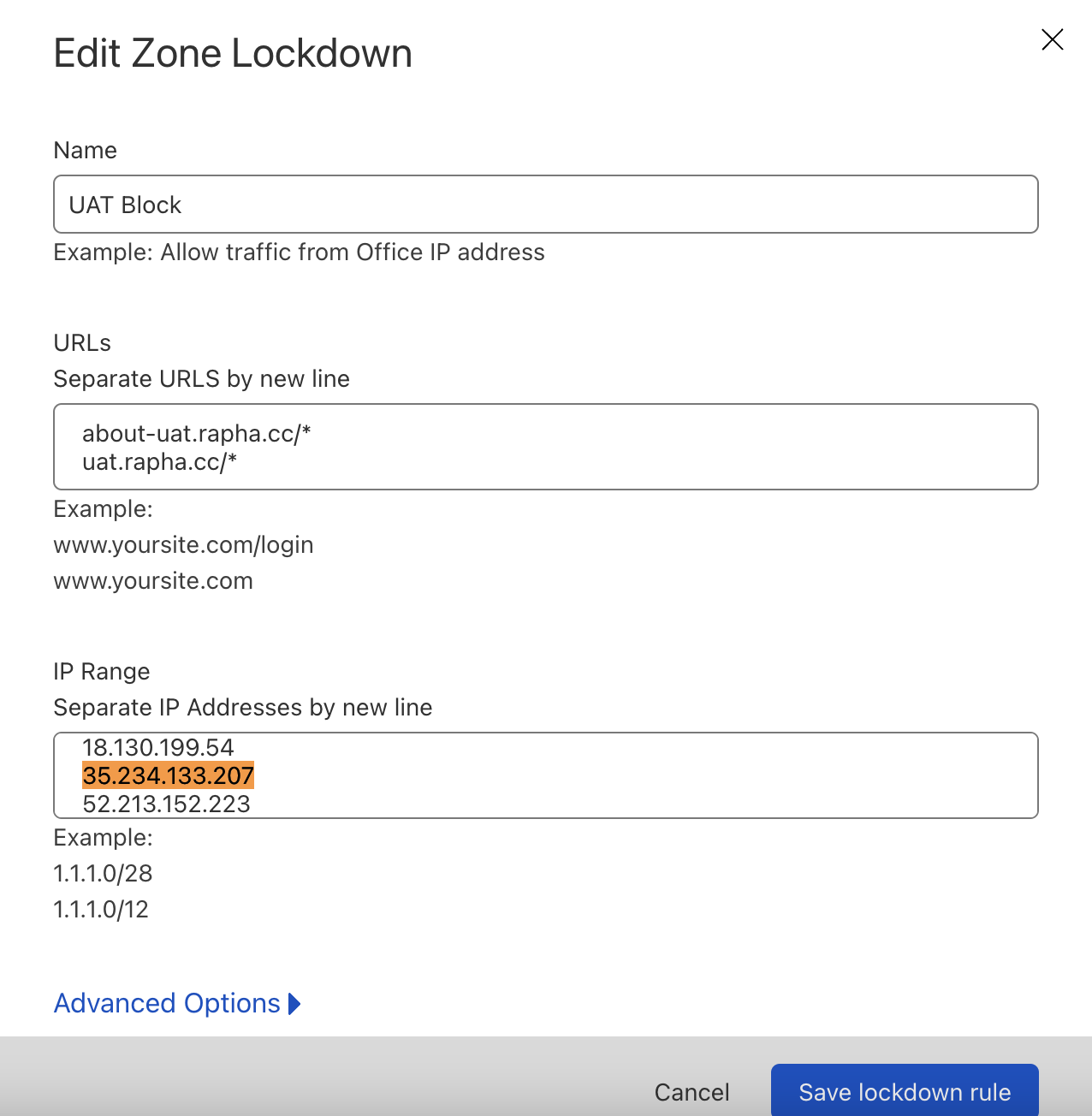Click the IP Range section label
This screenshot has width=1092, height=1116.
click(x=101, y=672)
